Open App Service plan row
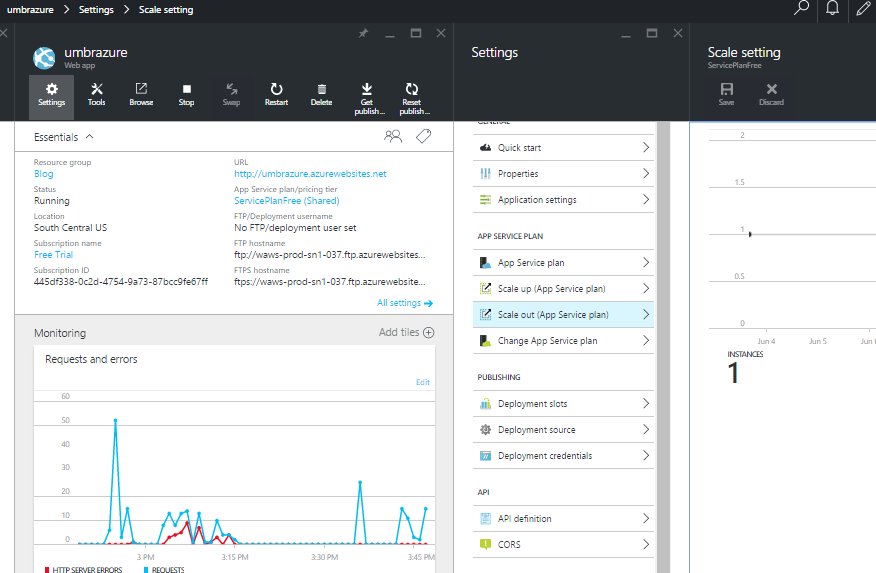Screen dimensions: 876x573 563,262
